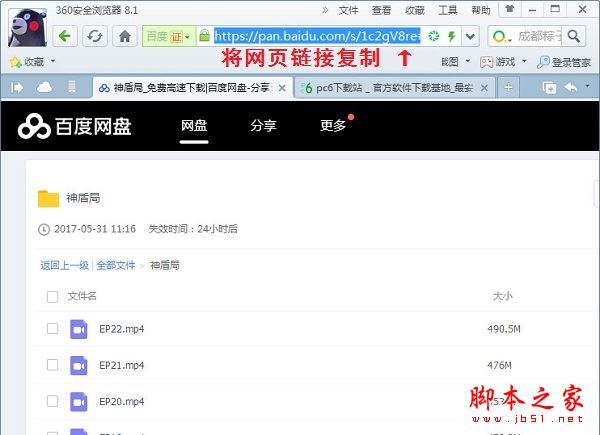Select the URL address field

point(317,36)
